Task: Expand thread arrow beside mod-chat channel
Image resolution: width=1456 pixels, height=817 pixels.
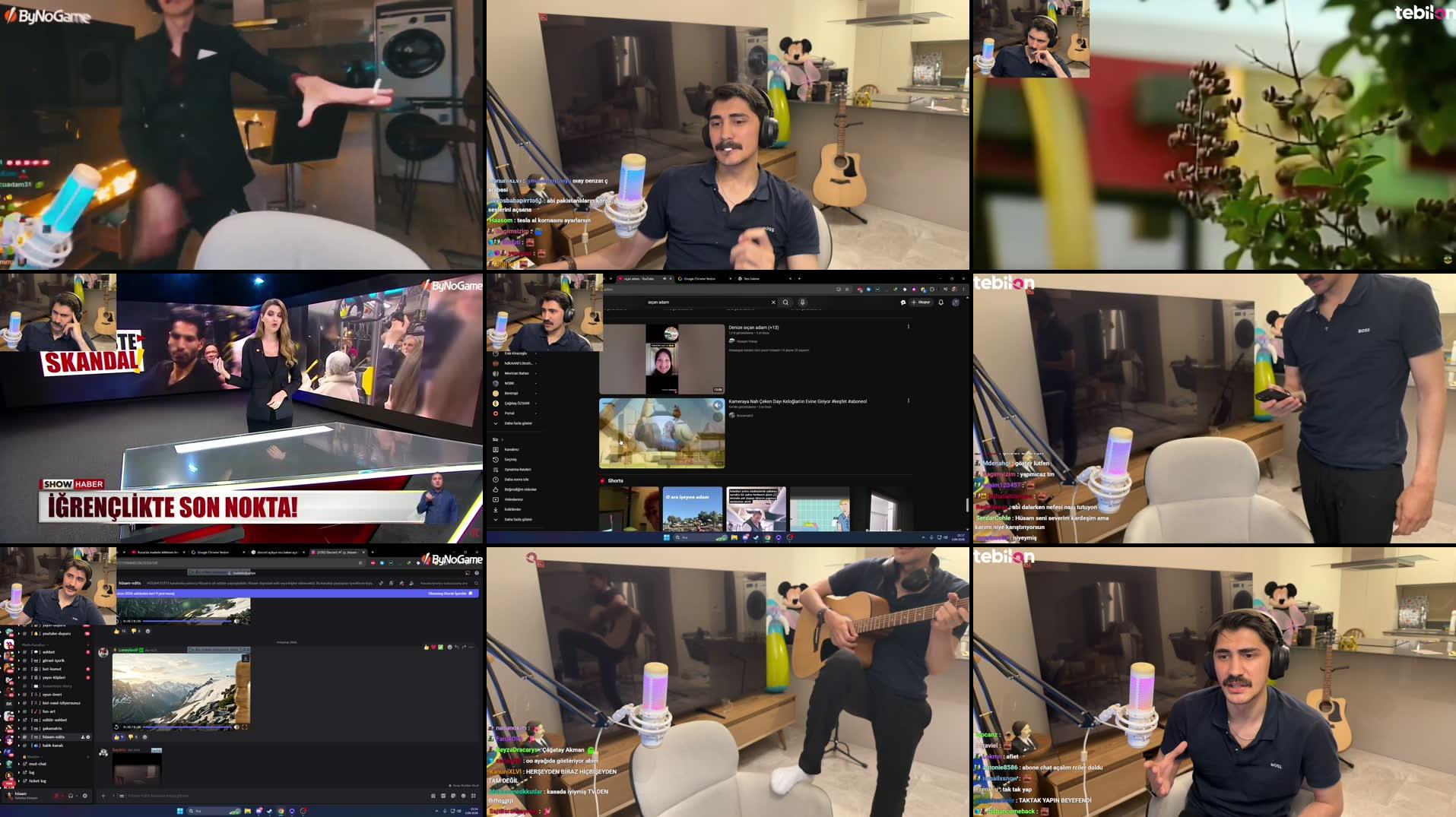Action: pyautogui.click(x=19, y=764)
